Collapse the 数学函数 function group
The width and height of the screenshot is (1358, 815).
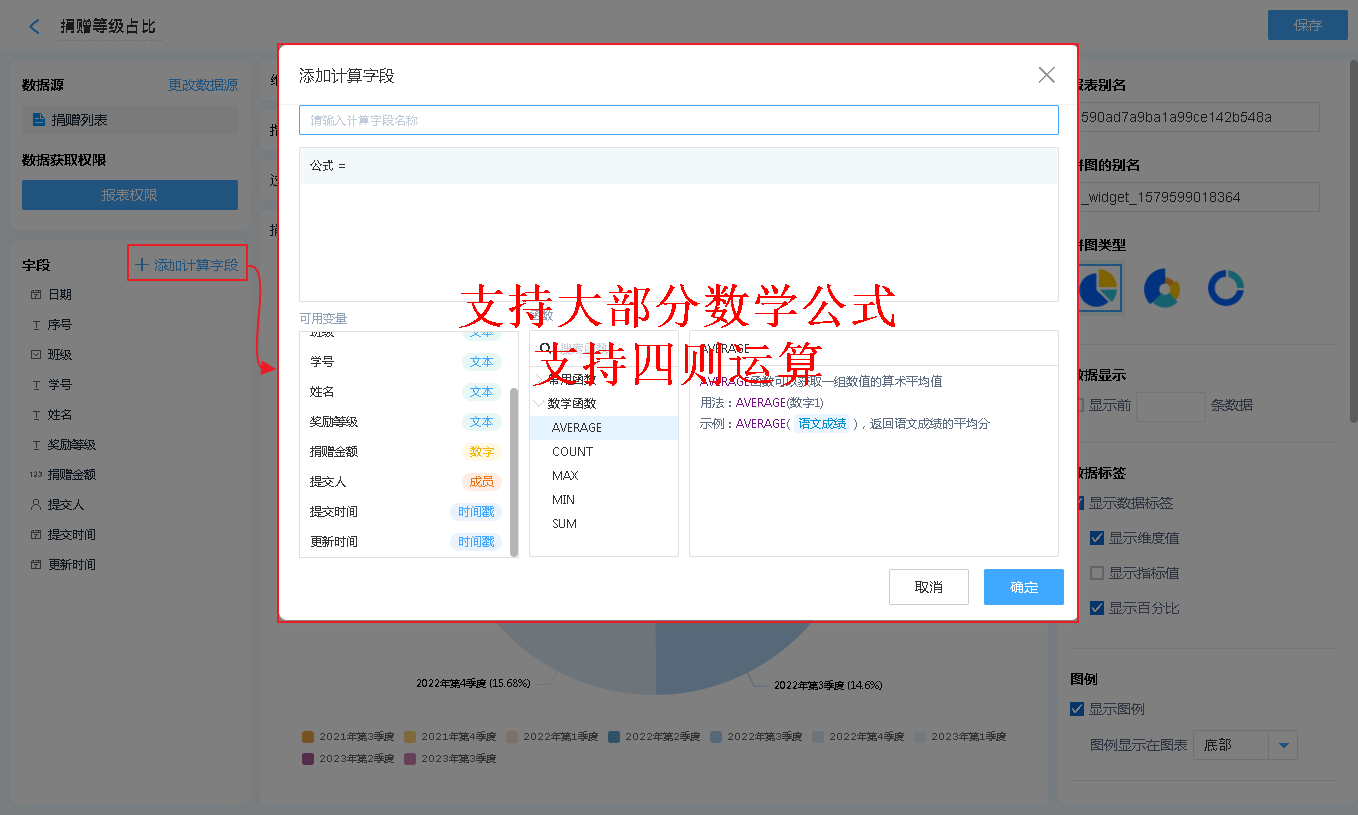click(x=540, y=404)
